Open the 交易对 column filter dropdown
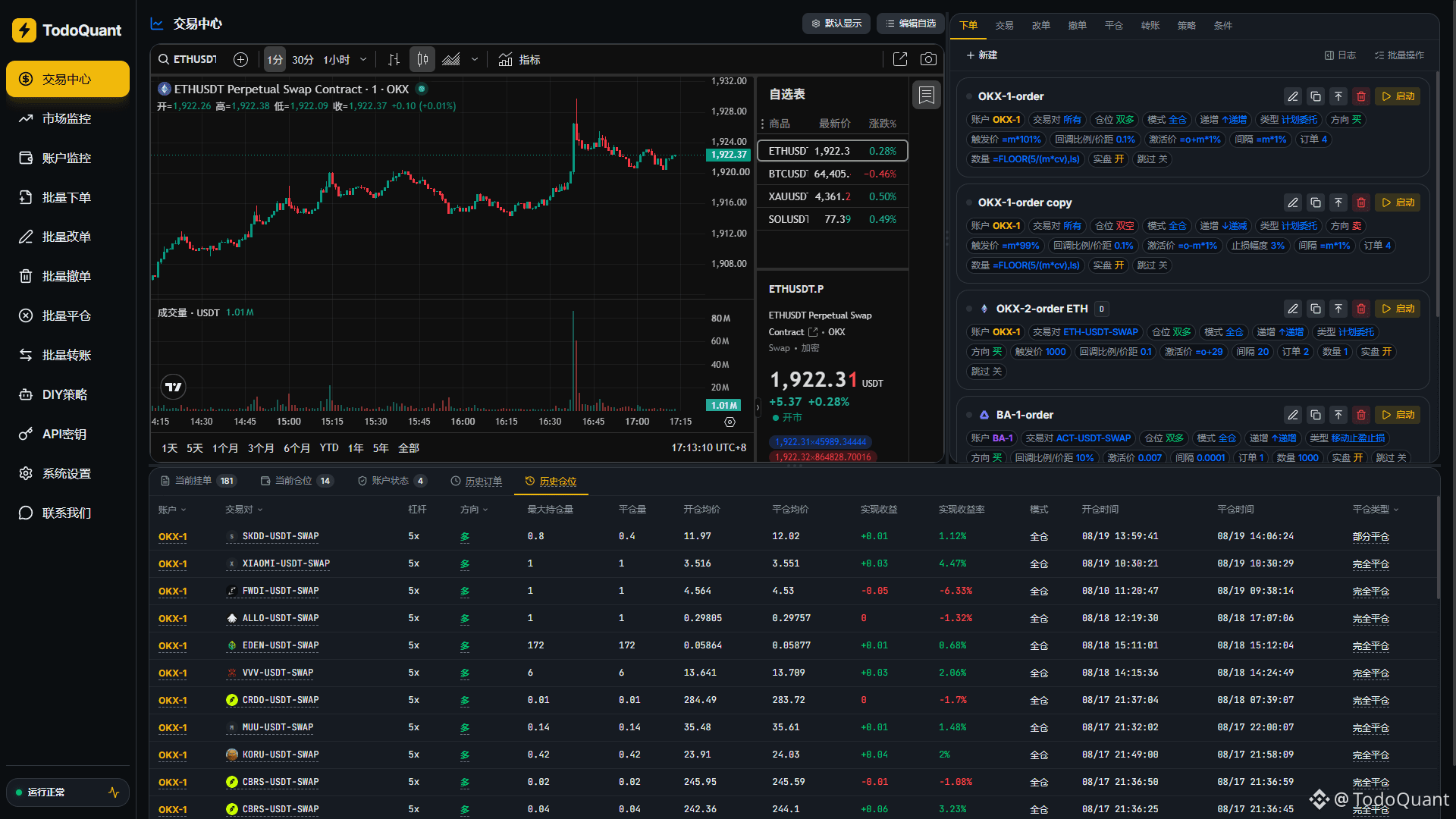Image resolution: width=1456 pixels, height=819 pixels. click(244, 510)
